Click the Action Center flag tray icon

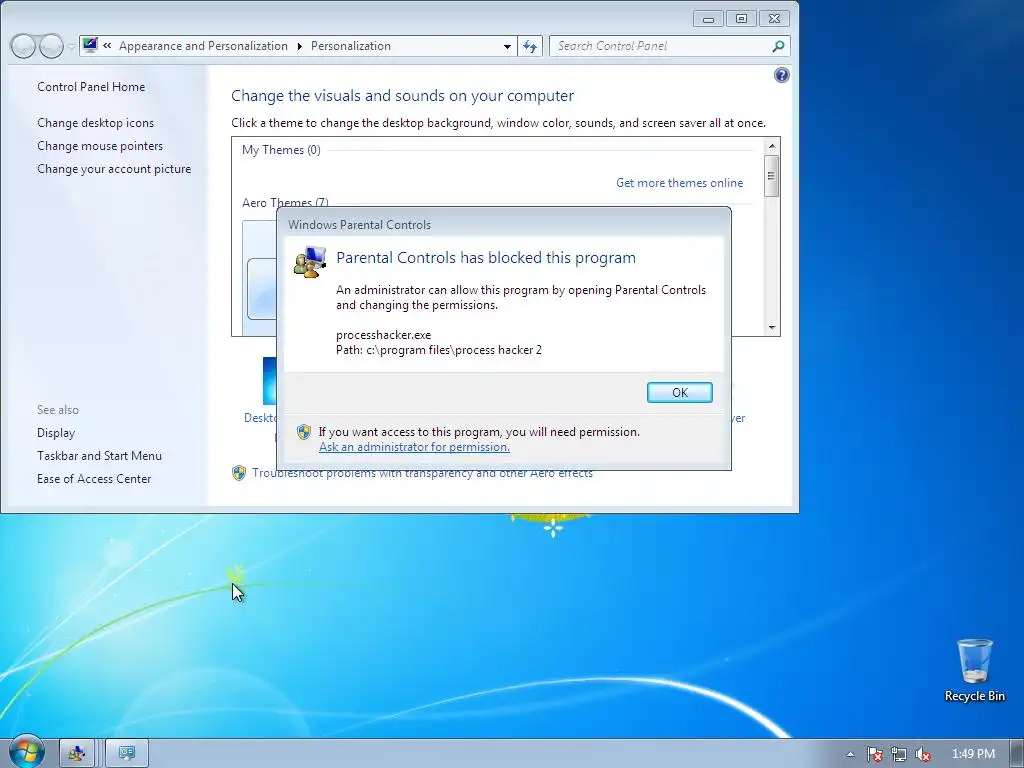tap(874, 754)
